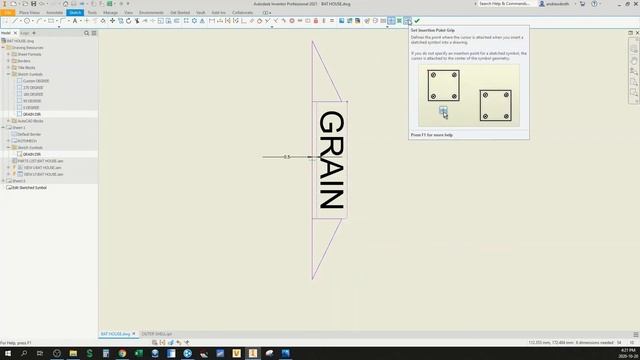
Task: Switch to the Tools ribbon tab
Action: click(x=92, y=13)
